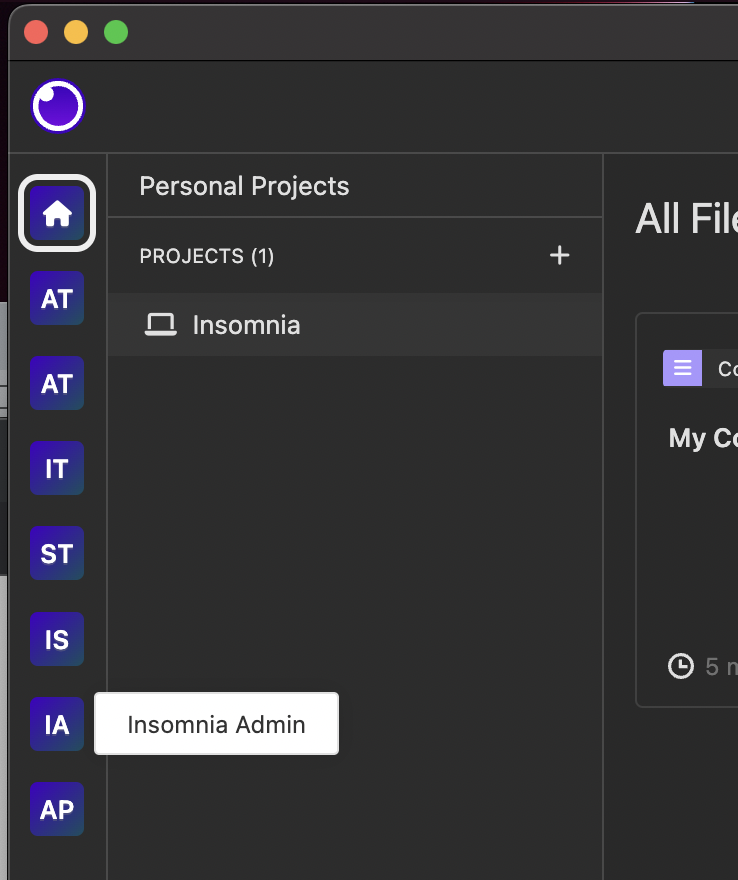The height and width of the screenshot is (880, 738).
Task: Switch to the IA Insomnia Admin organization
Action: click(x=57, y=724)
